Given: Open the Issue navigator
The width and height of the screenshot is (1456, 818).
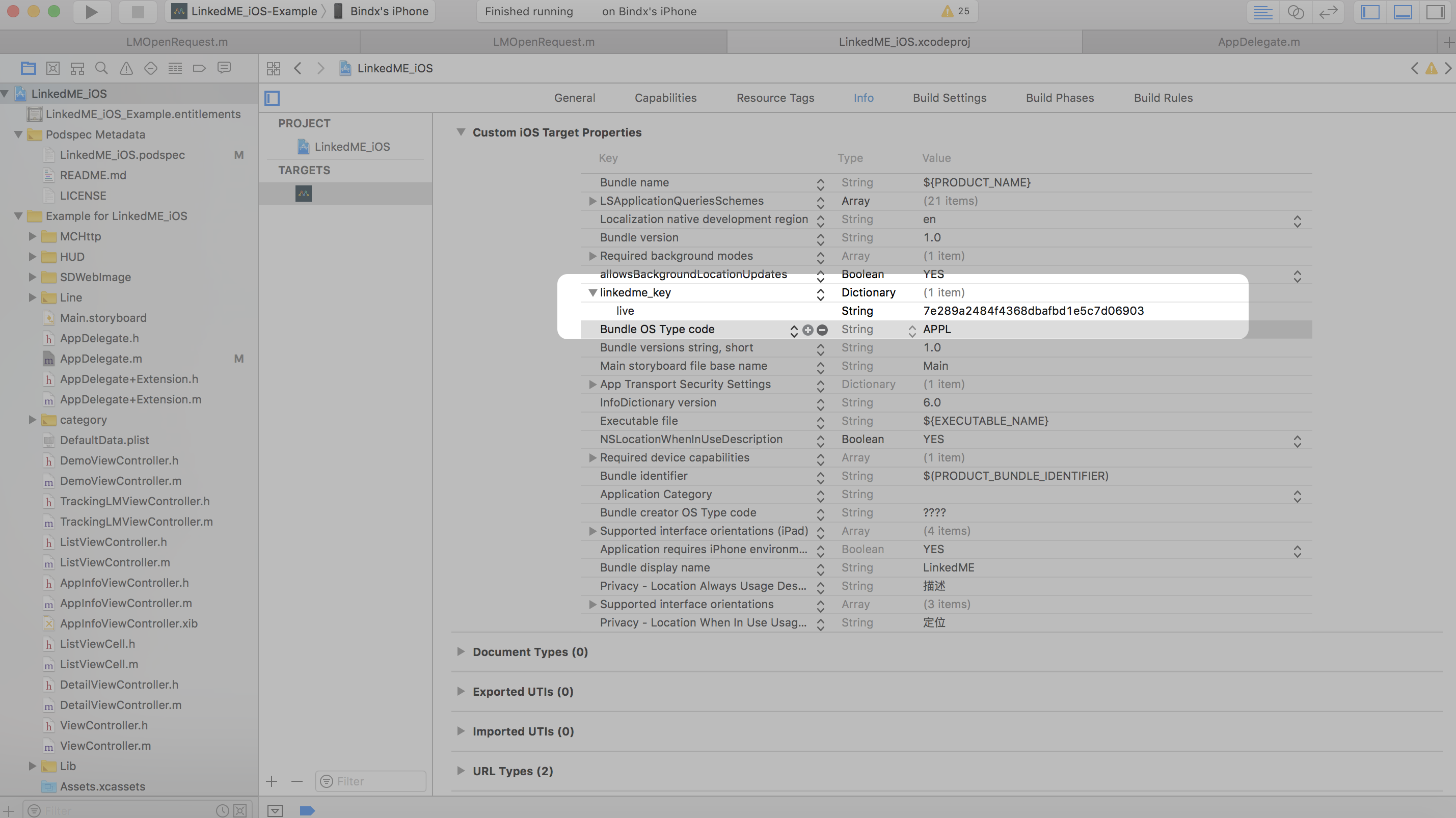Looking at the screenshot, I should pos(126,68).
